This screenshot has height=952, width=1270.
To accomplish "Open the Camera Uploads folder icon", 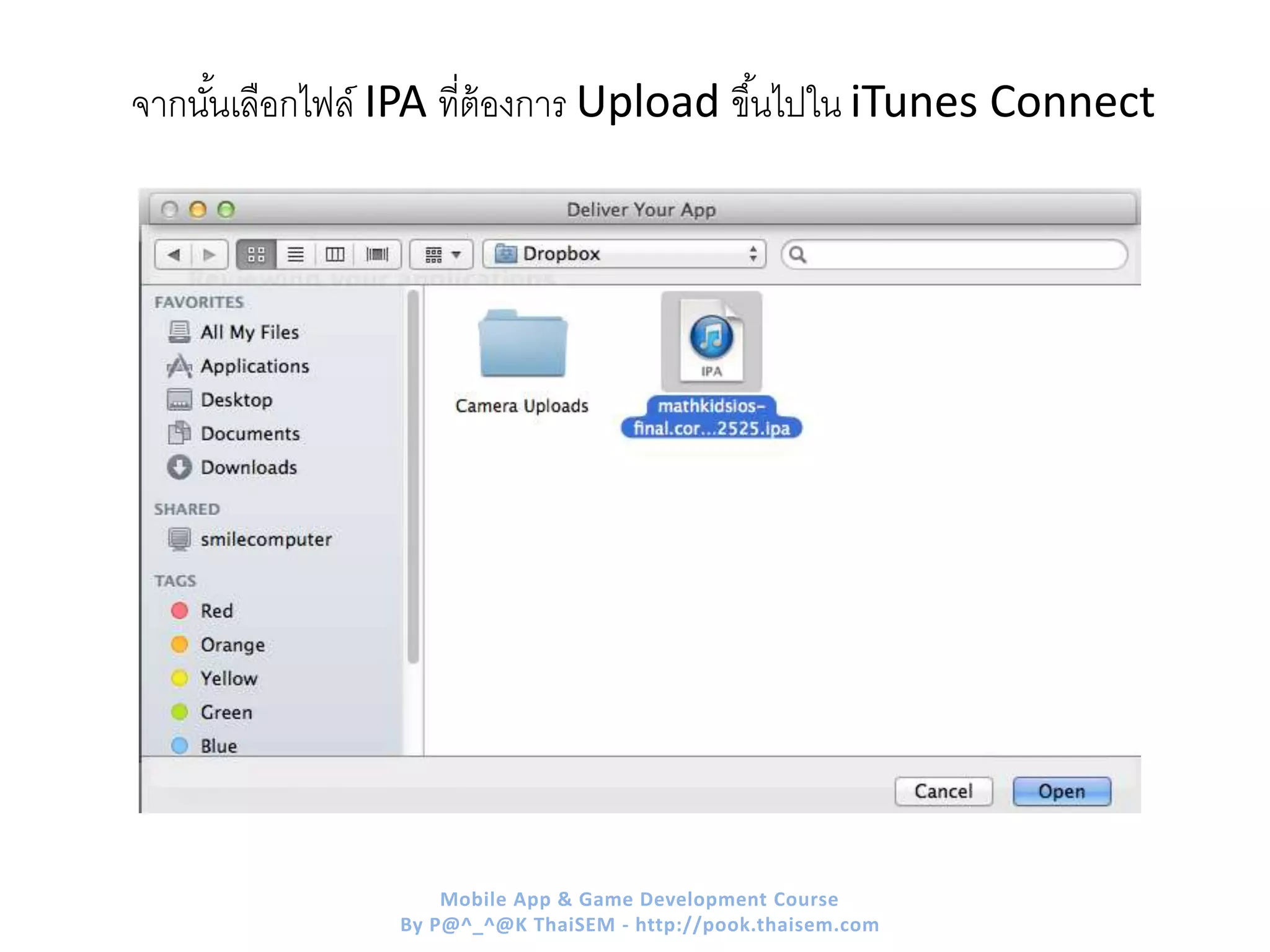I will (x=523, y=343).
